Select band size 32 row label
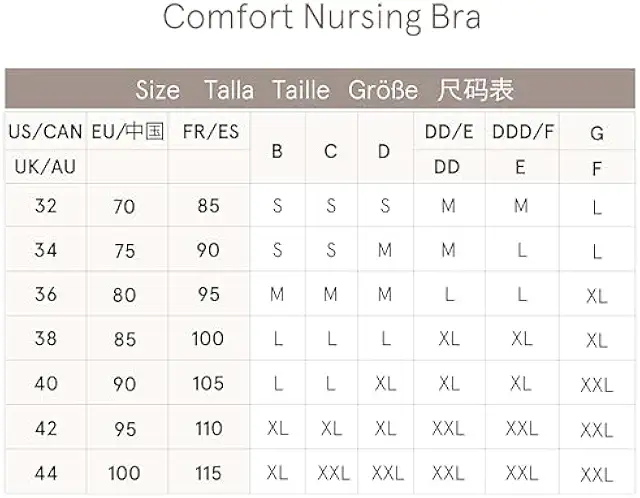The image size is (640, 498). pos(45,207)
